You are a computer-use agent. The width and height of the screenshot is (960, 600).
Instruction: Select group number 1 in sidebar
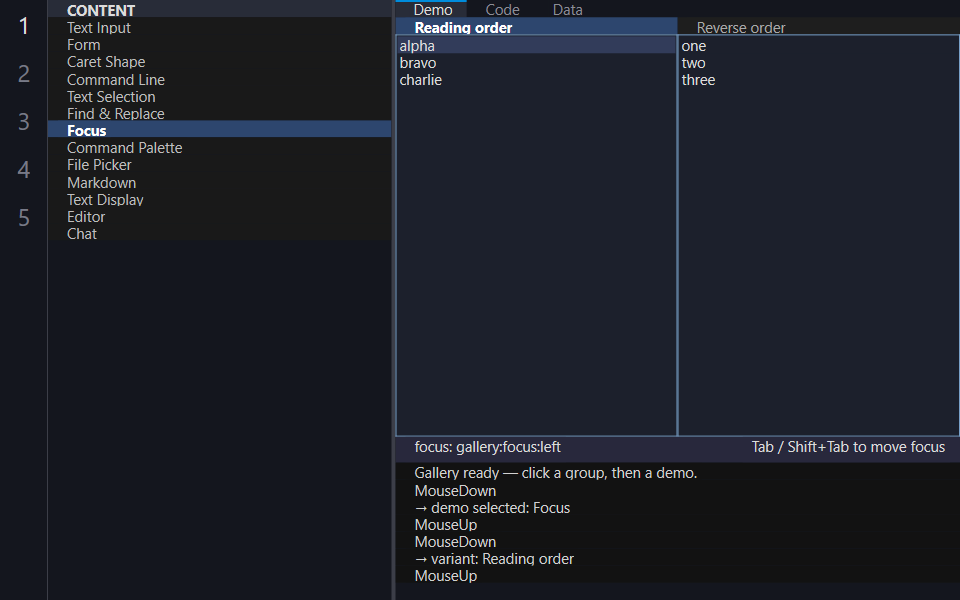coord(23,26)
